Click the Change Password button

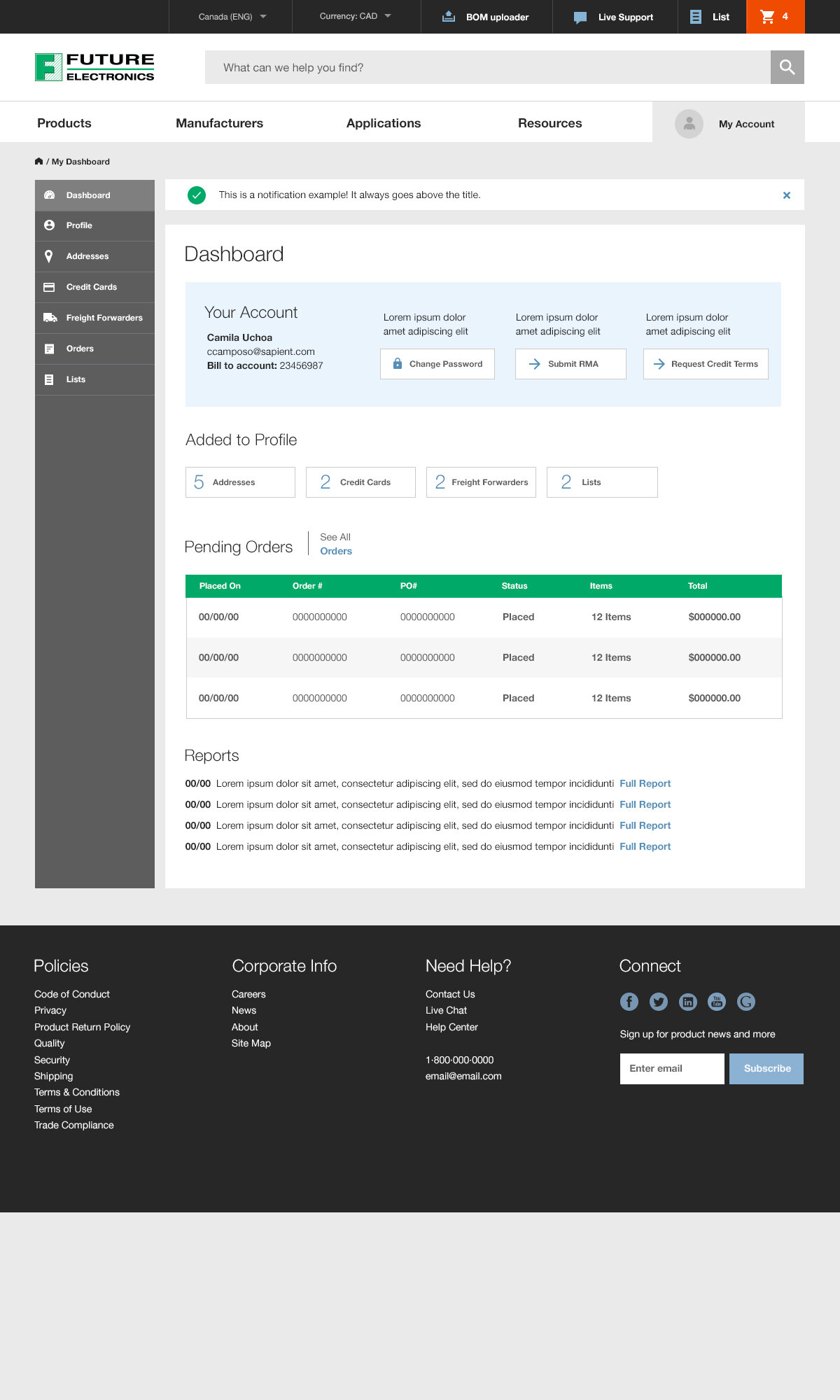(x=437, y=364)
